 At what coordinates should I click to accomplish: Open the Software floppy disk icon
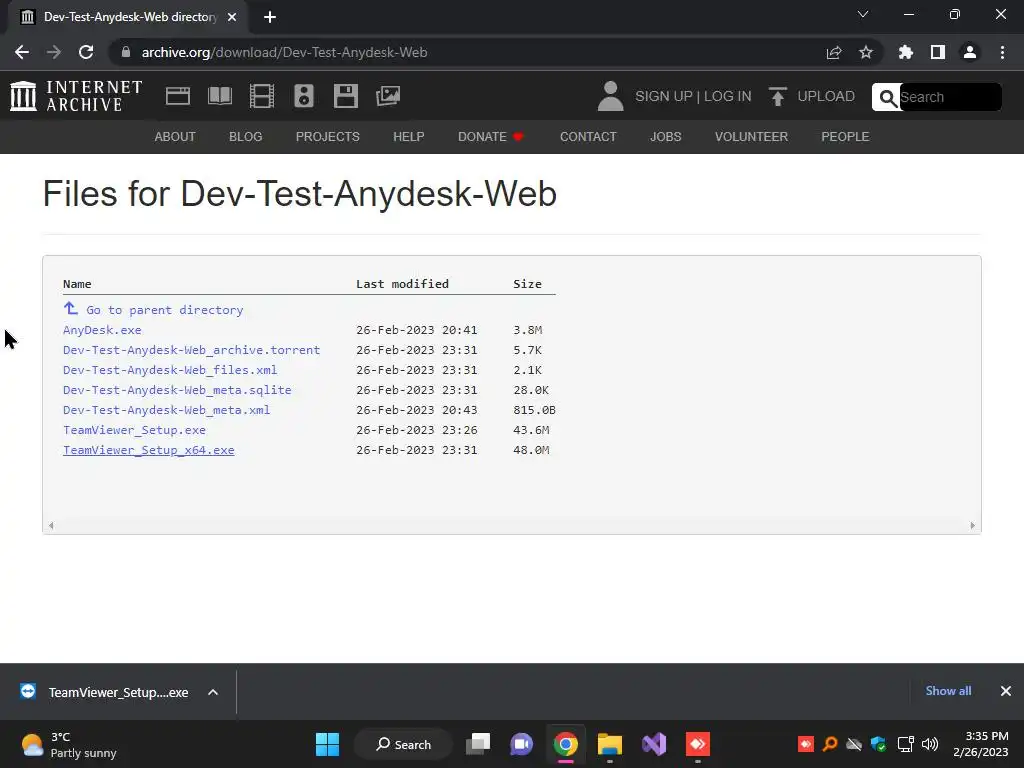click(x=345, y=96)
